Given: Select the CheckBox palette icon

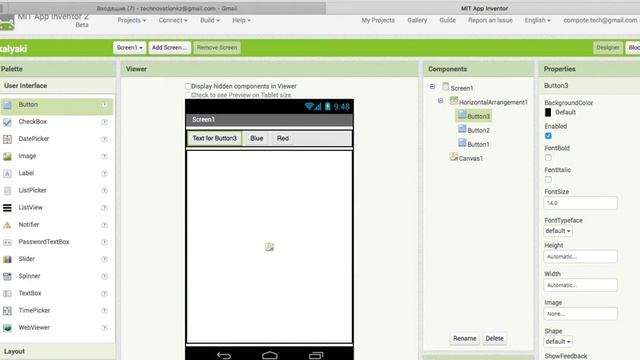Looking at the screenshot, I should pyautogui.click(x=7, y=122).
